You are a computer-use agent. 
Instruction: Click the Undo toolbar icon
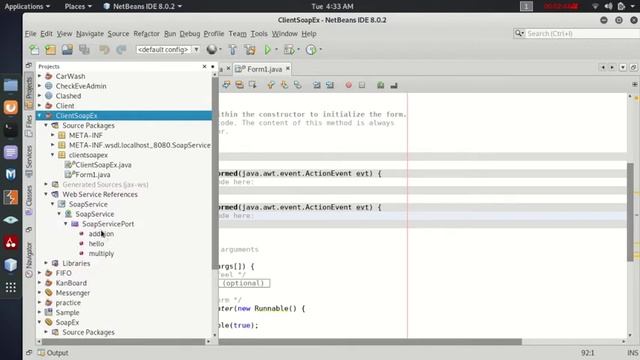pyautogui.click(x=104, y=50)
